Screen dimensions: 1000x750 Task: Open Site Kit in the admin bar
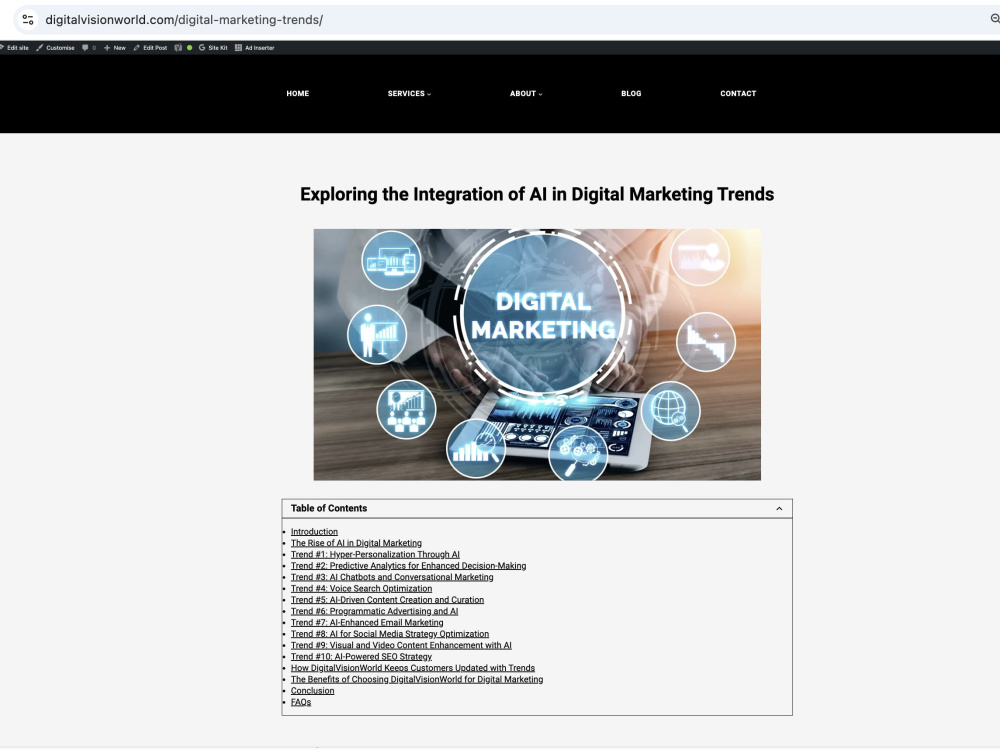click(213, 48)
